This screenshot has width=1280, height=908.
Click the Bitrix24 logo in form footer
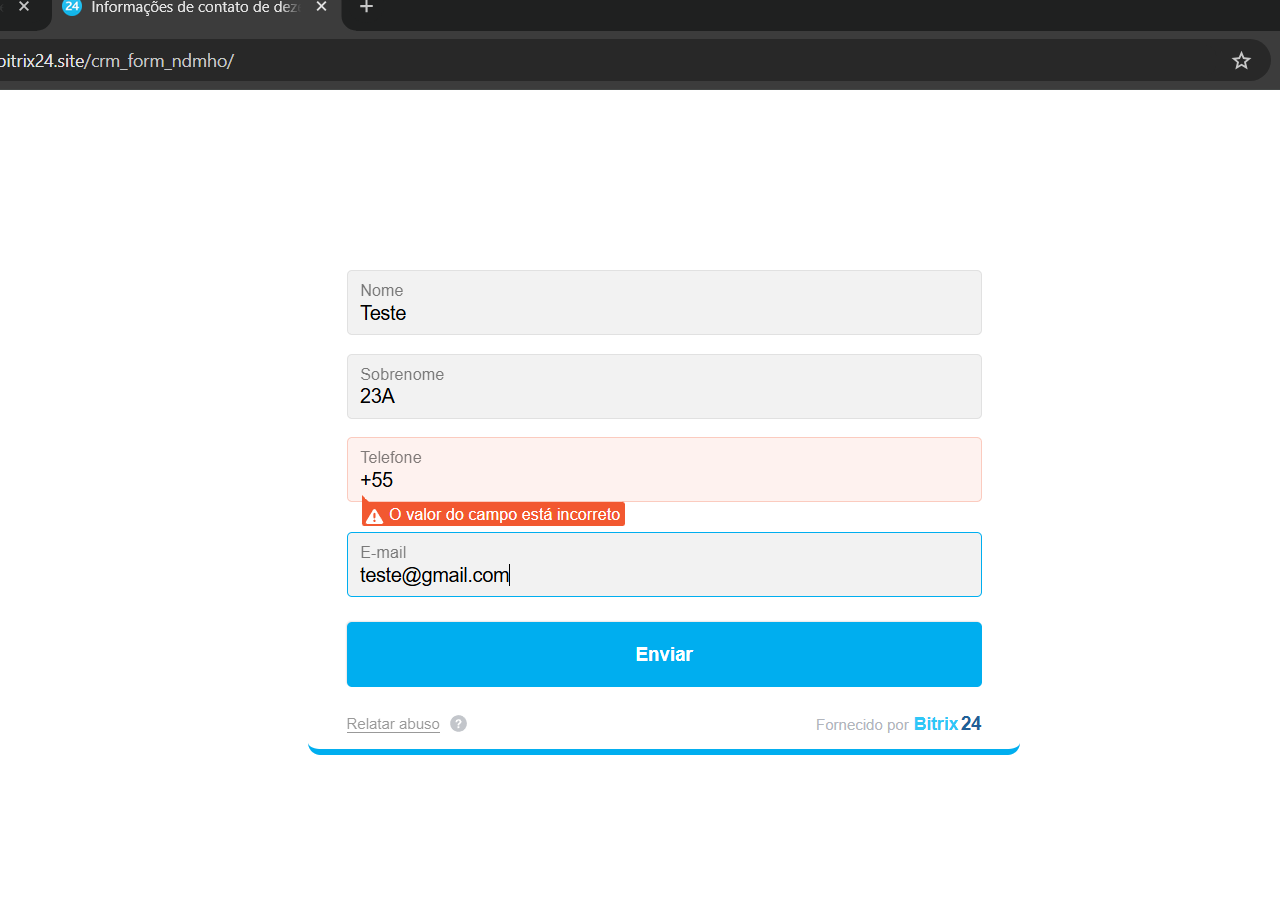(x=947, y=724)
